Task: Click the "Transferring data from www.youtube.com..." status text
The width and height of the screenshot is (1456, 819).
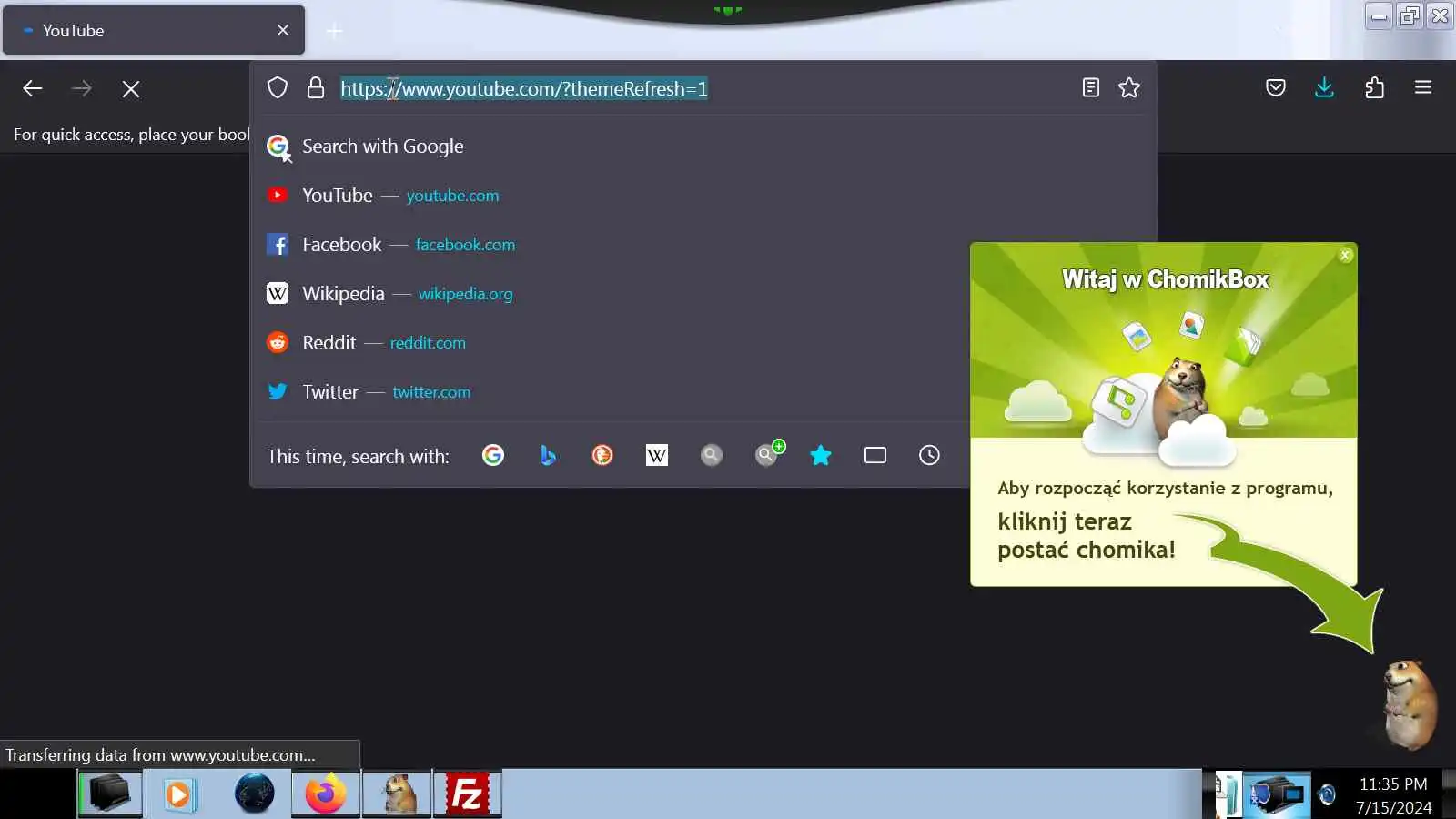Action: click(160, 755)
